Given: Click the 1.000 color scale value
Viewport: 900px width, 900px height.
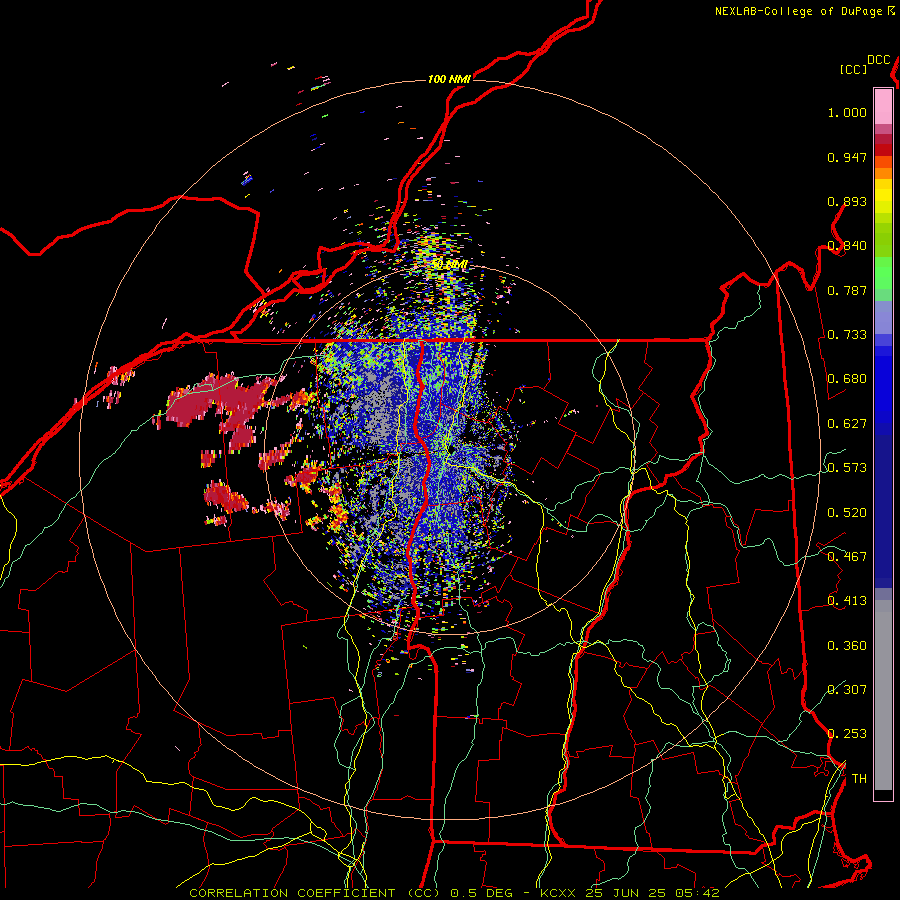Looking at the screenshot, I should point(847,112).
